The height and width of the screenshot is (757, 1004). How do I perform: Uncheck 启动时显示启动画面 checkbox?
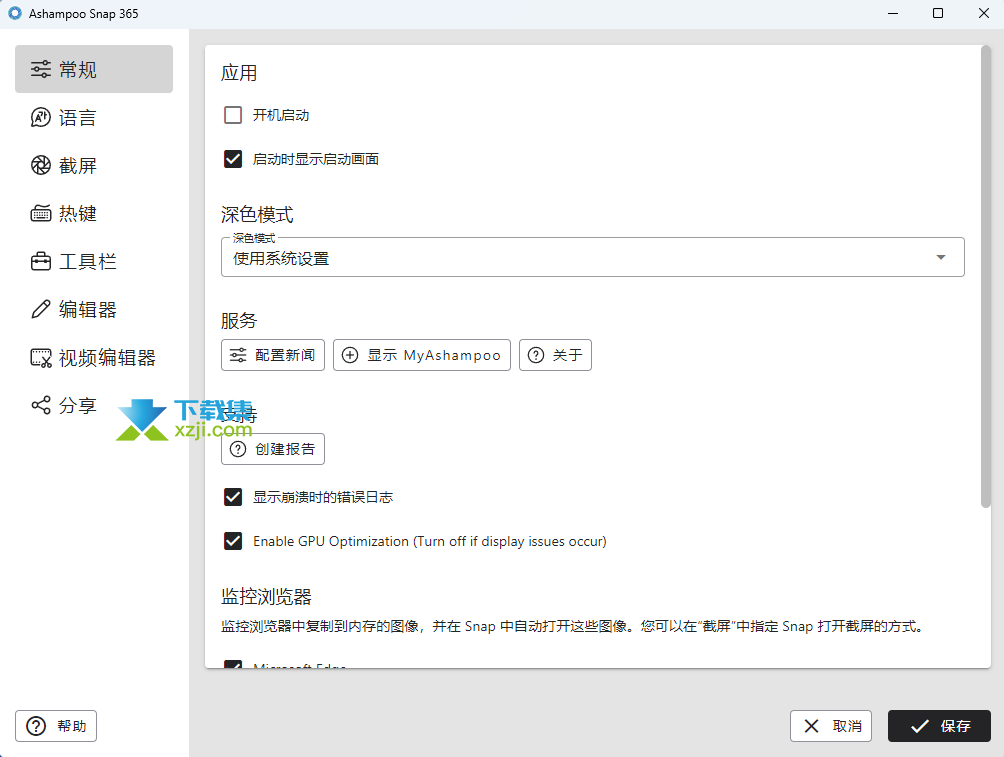[233, 159]
